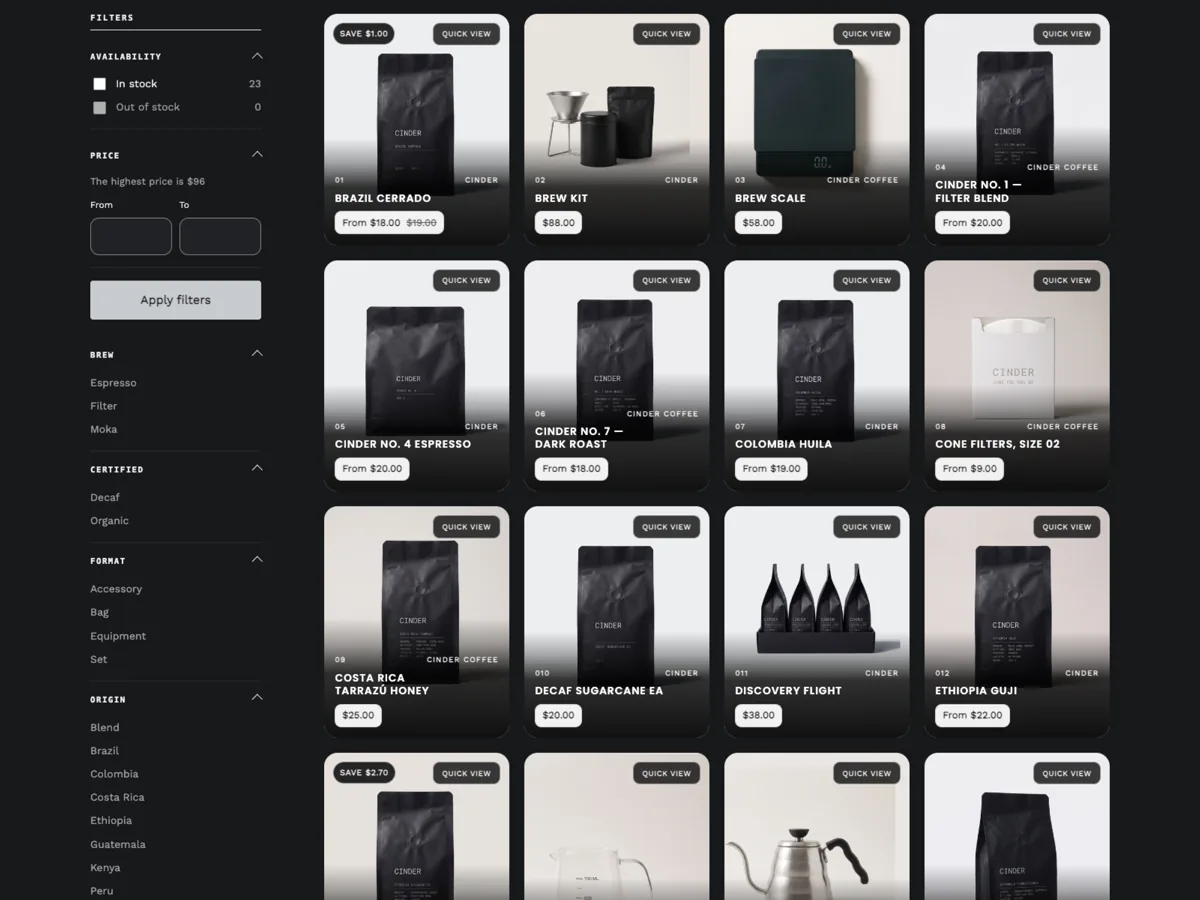Screen dimensions: 1200x900
Task: Open the Discovery Flight product title
Action: (x=788, y=691)
